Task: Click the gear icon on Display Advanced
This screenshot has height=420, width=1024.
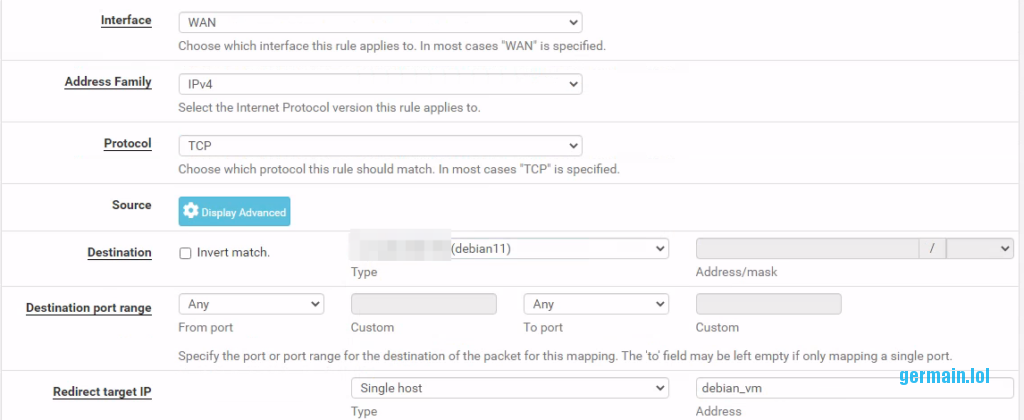Action: coord(191,212)
